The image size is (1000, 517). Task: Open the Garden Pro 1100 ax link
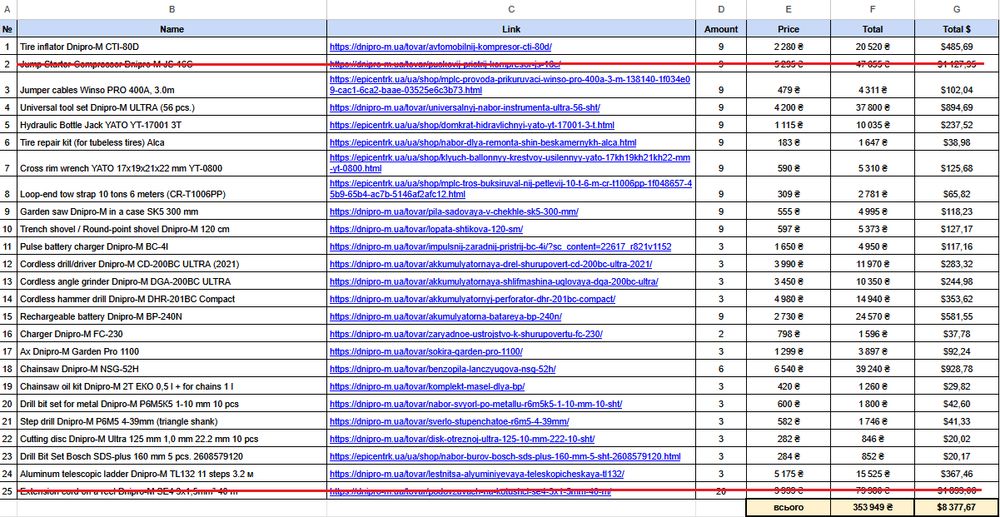[426, 351]
